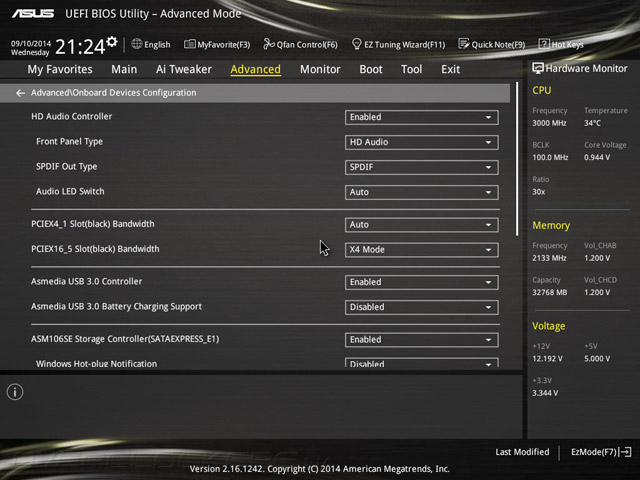Click the 2133 MHz memory frequency value
The width and height of the screenshot is (640, 480).
tap(549, 258)
